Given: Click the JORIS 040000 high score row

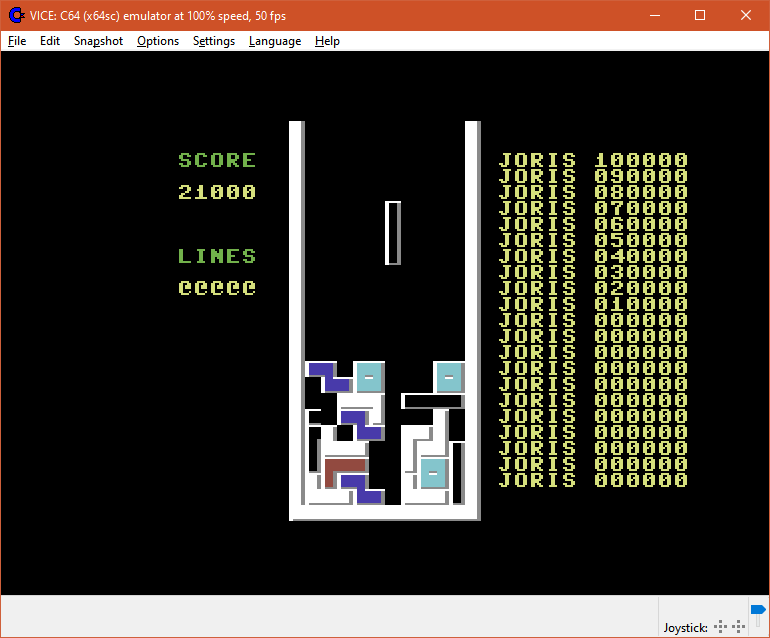Looking at the screenshot, I should pyautogui.click(x=593, y=256).
